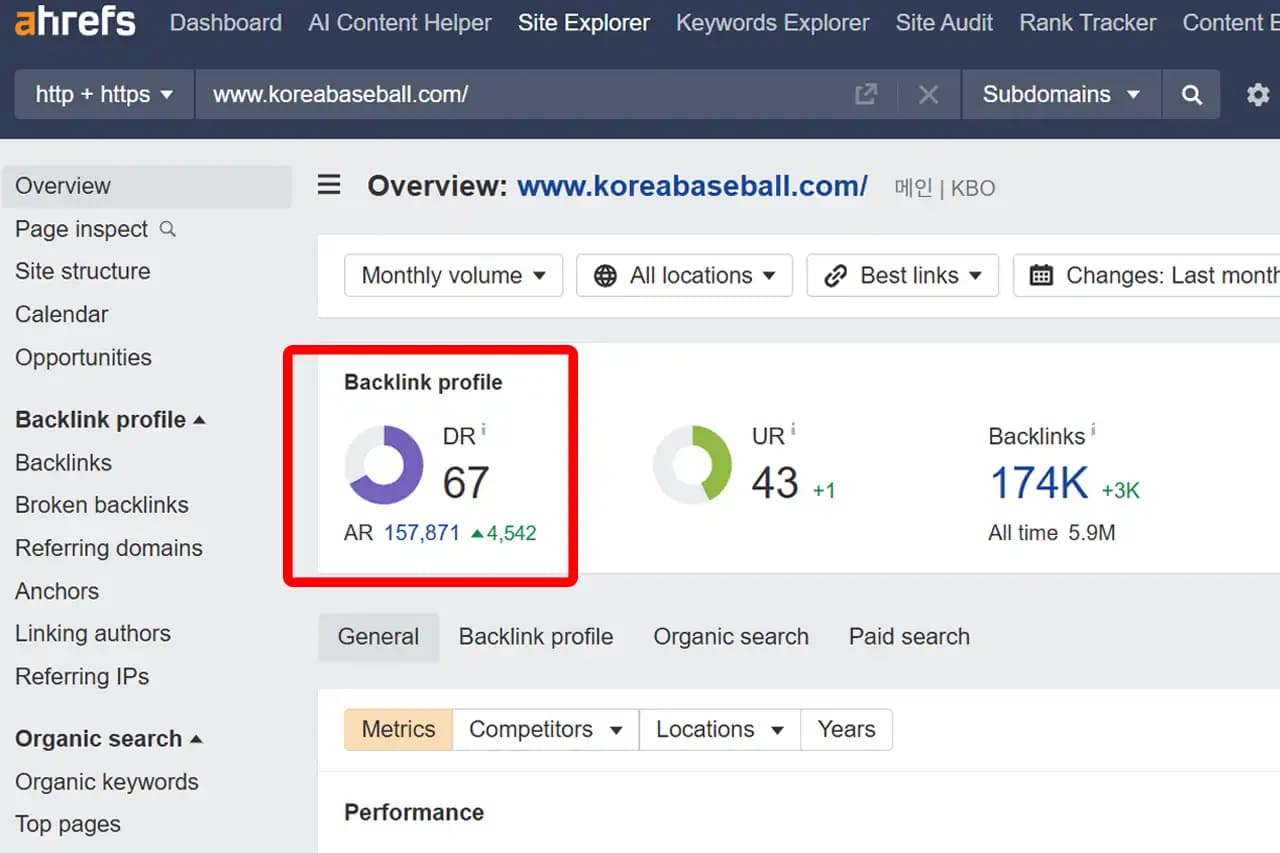Open the Referring domains sidebar link
1280x853 pixels.
click(108, 548)
